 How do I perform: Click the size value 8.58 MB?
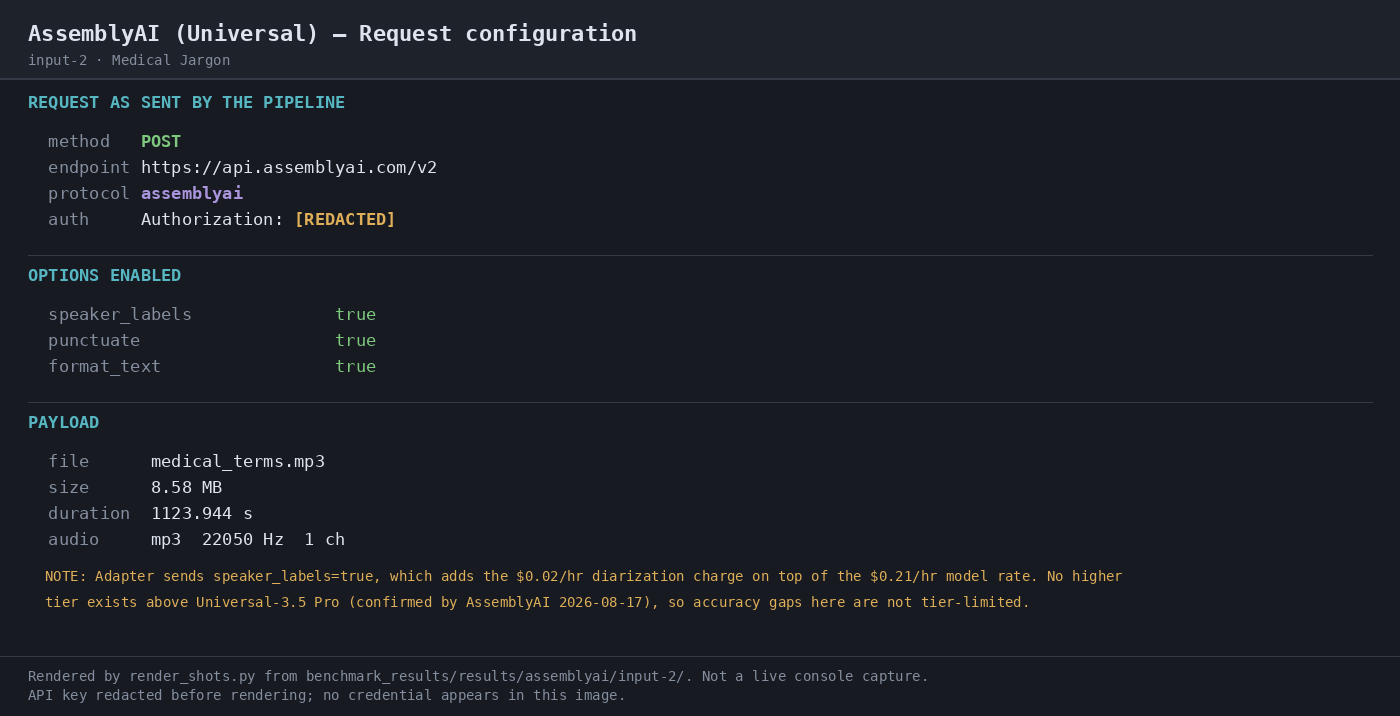pyautogui.click(x=186, y=488)
